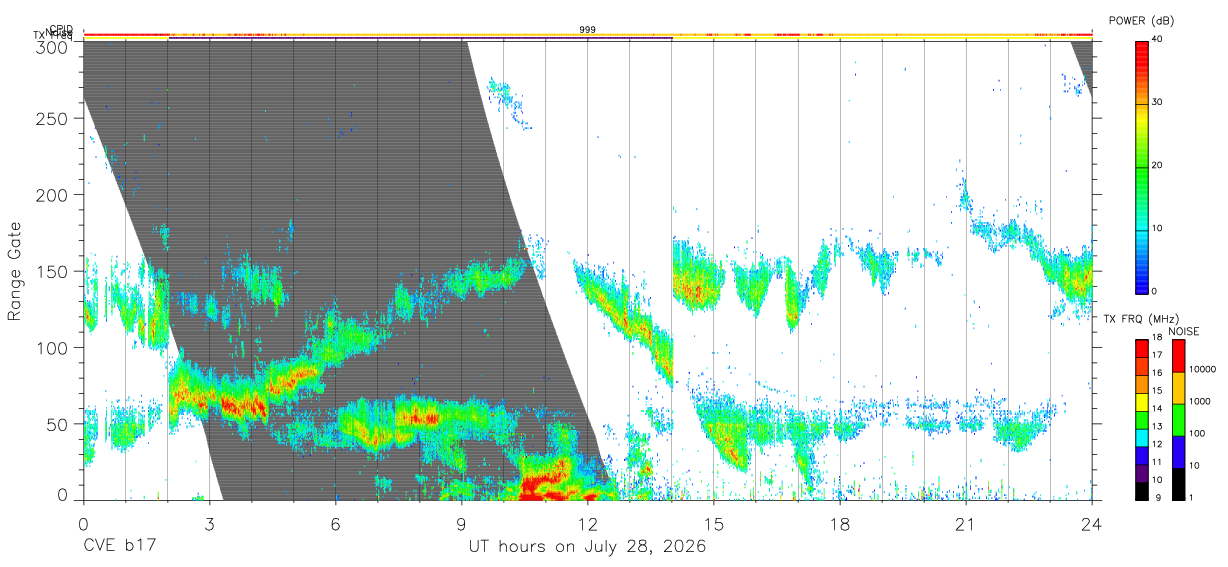
Task: Click the CVE b17 radar label
Action: [x=119, y=547]
